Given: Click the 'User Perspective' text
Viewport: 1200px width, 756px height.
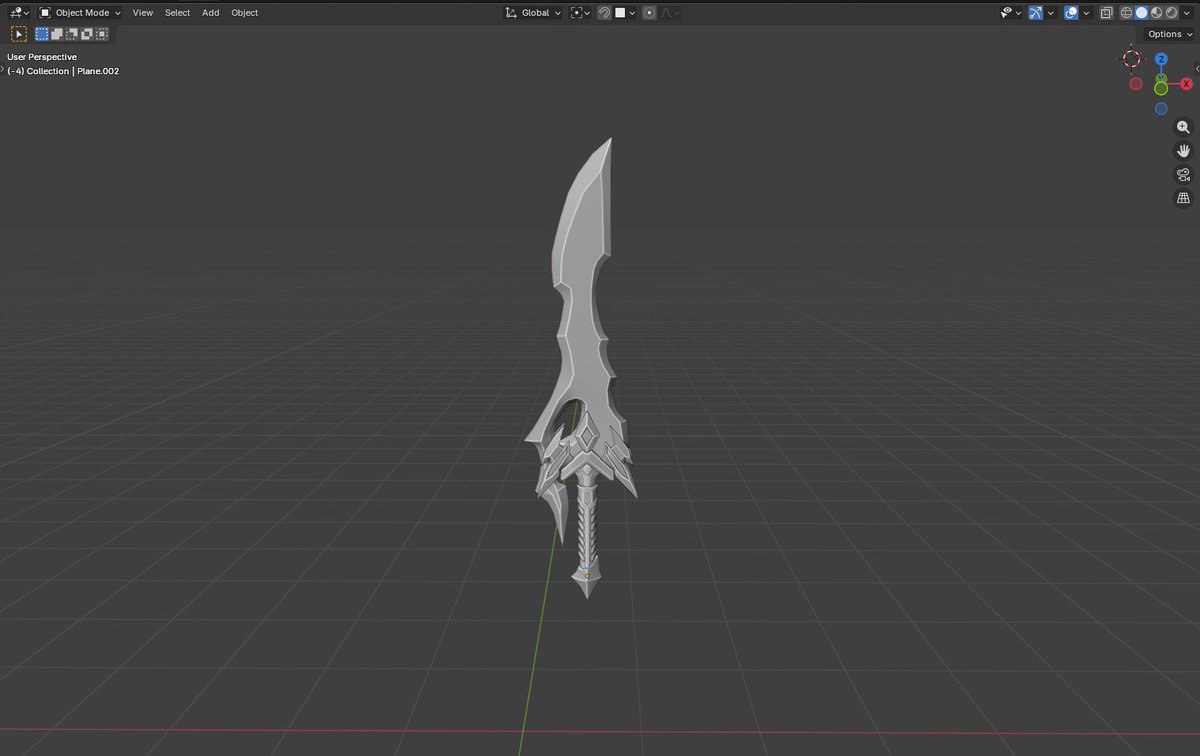Looking at the screenshot, I should (42, 57).
